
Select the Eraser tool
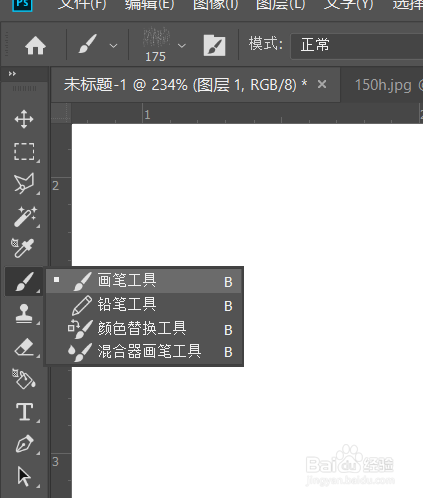[24, 347]
